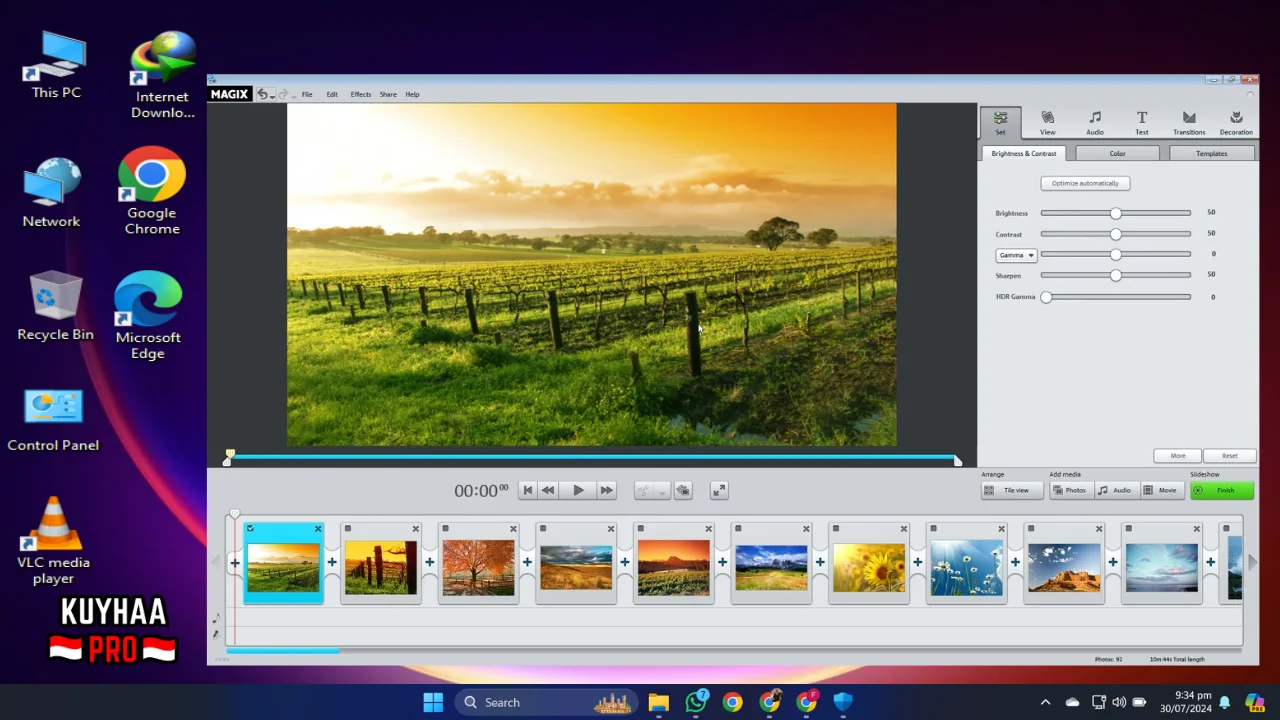Add transition before the first photo
Image resolution: width=1280 pixels, height=720 pixels.
[x=235, y=562]
